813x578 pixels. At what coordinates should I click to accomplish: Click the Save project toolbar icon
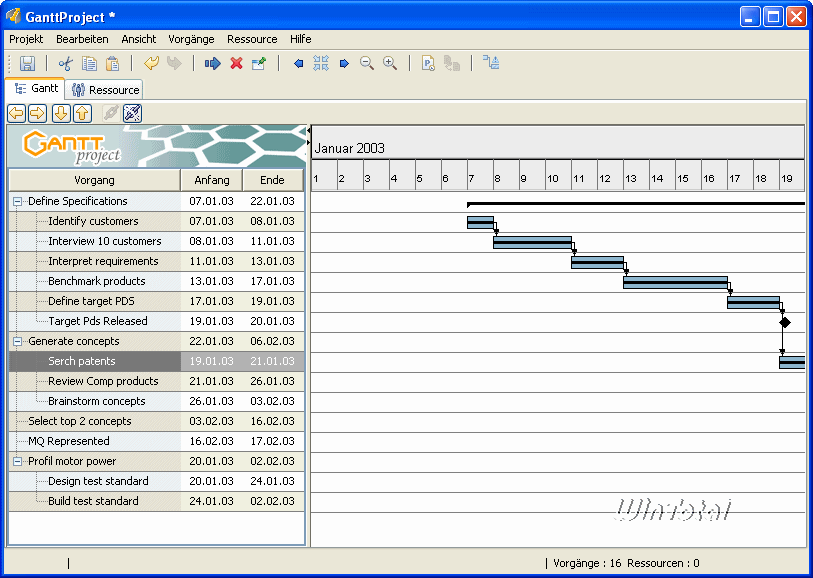[x=28, y=64]
